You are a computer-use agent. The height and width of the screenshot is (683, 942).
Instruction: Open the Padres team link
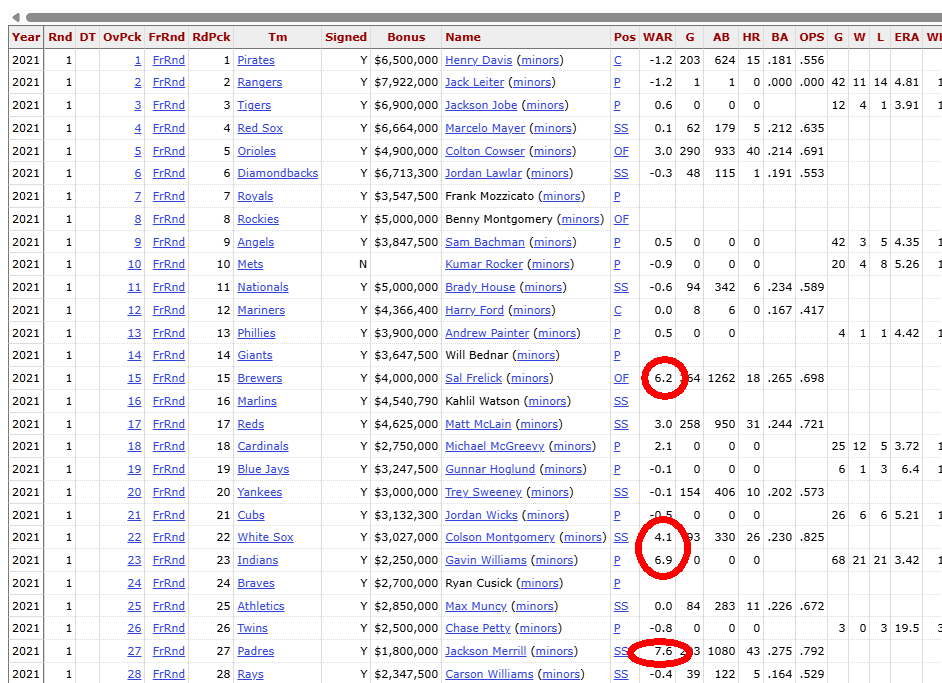tap(255, 651)
